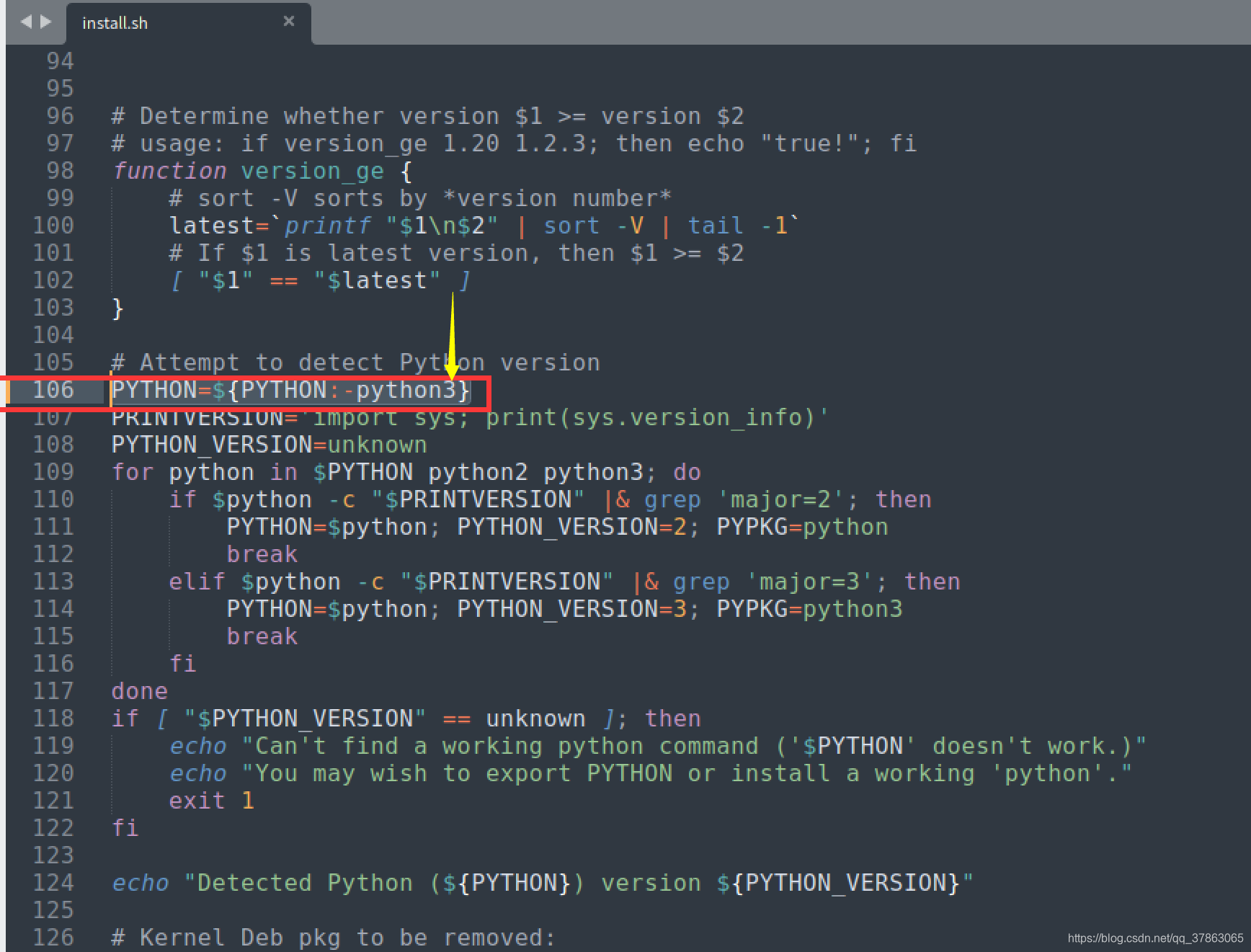Click 'exit 1' on line 121
Image resolution: width=1251 pixels, height=952 pixels.
[212, 801]
